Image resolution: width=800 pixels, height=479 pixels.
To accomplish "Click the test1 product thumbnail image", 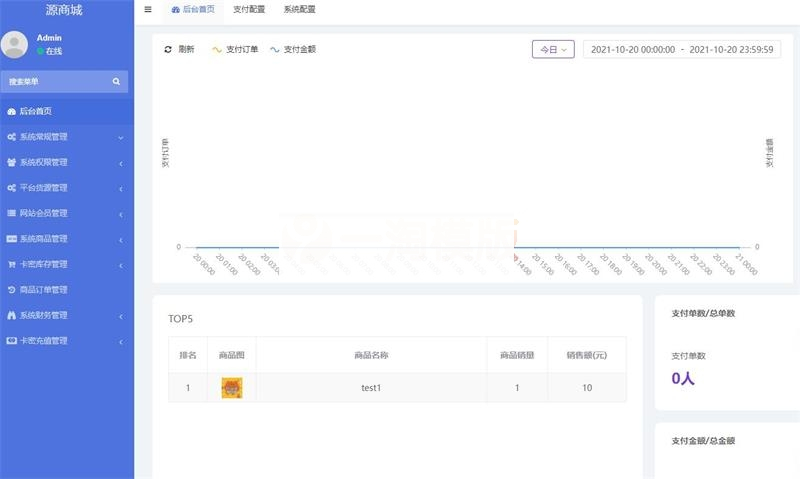I will tap(231, 388).
